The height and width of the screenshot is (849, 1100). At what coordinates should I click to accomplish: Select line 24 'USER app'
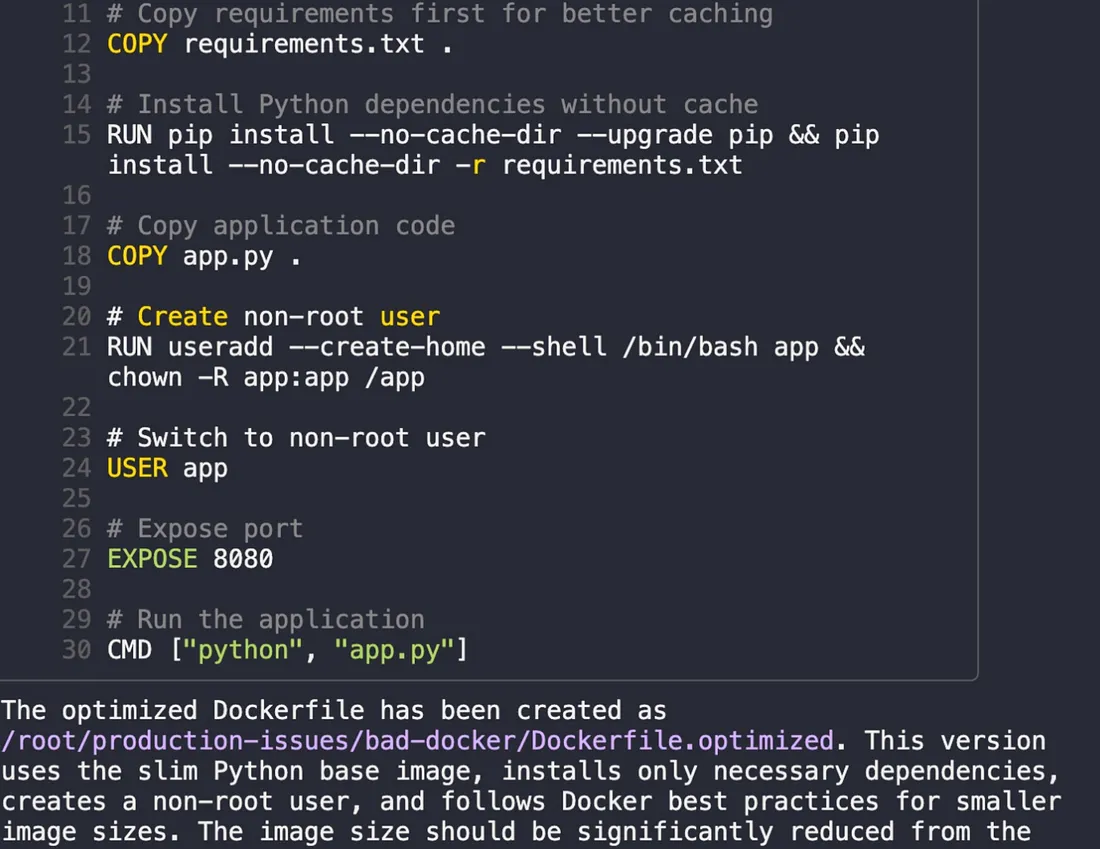[x=167, y=468]
